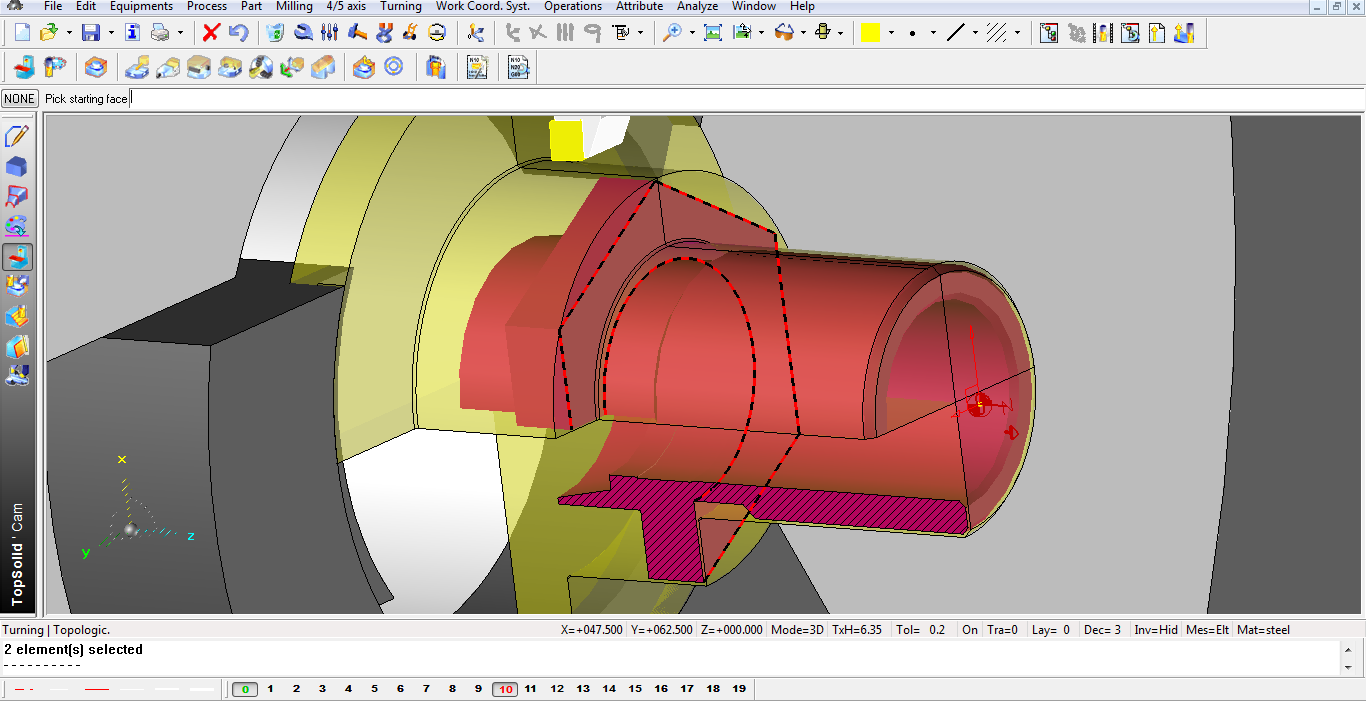Click the zoom-to-fit picture frame icon
1366x701 pixels.
pos(713,33)
